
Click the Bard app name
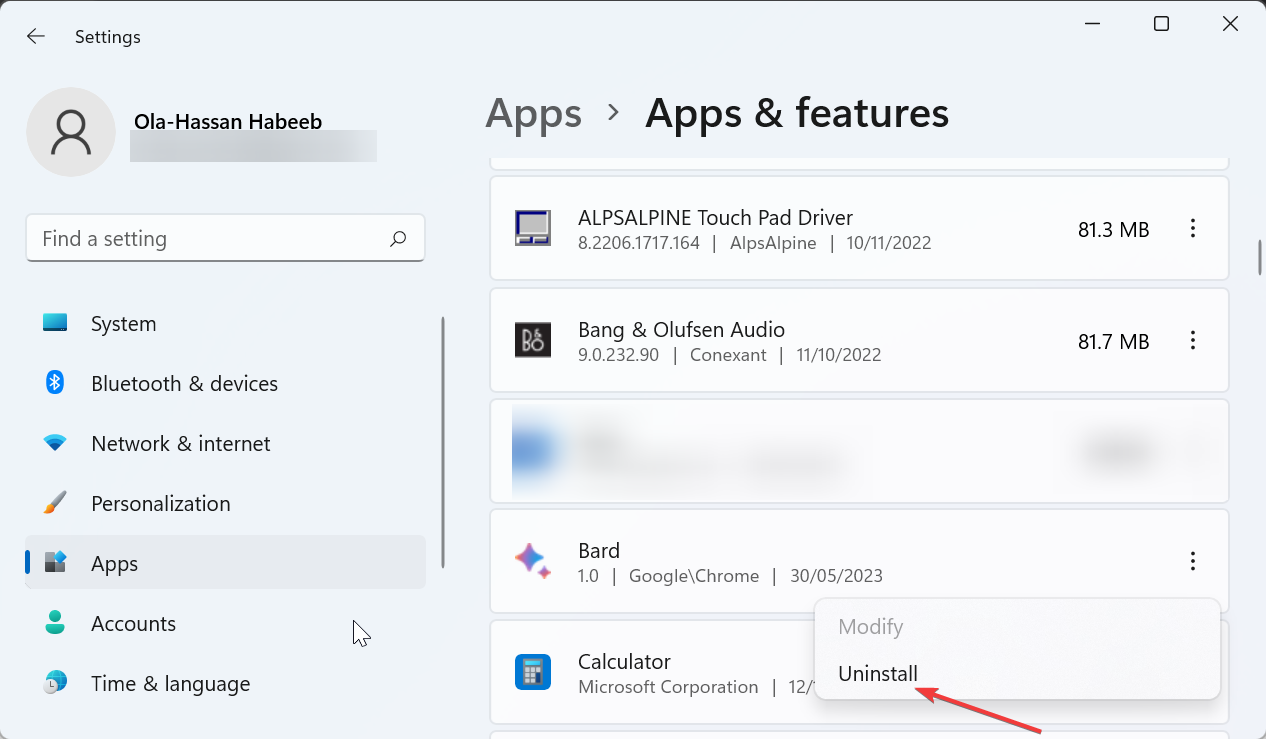click(599, 551)
